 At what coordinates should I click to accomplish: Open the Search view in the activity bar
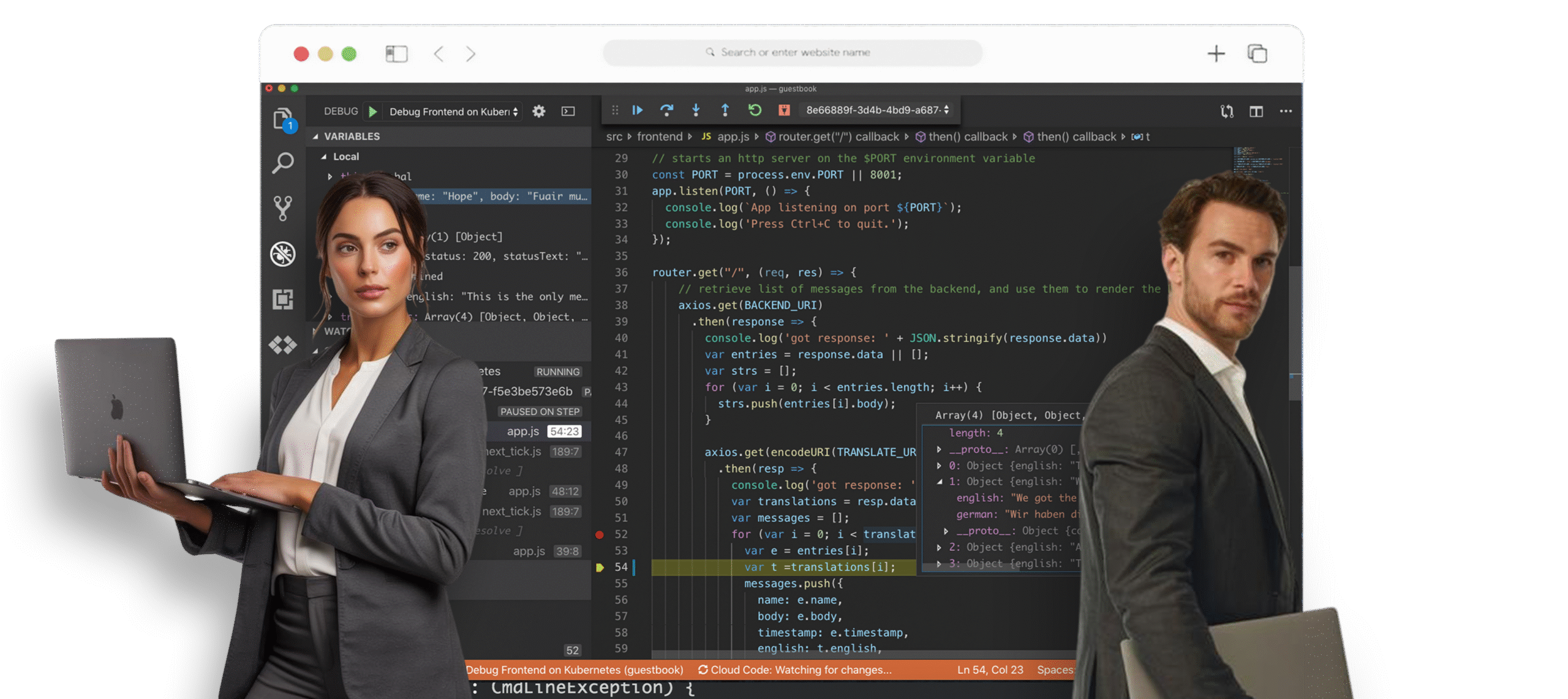[282, 163]
